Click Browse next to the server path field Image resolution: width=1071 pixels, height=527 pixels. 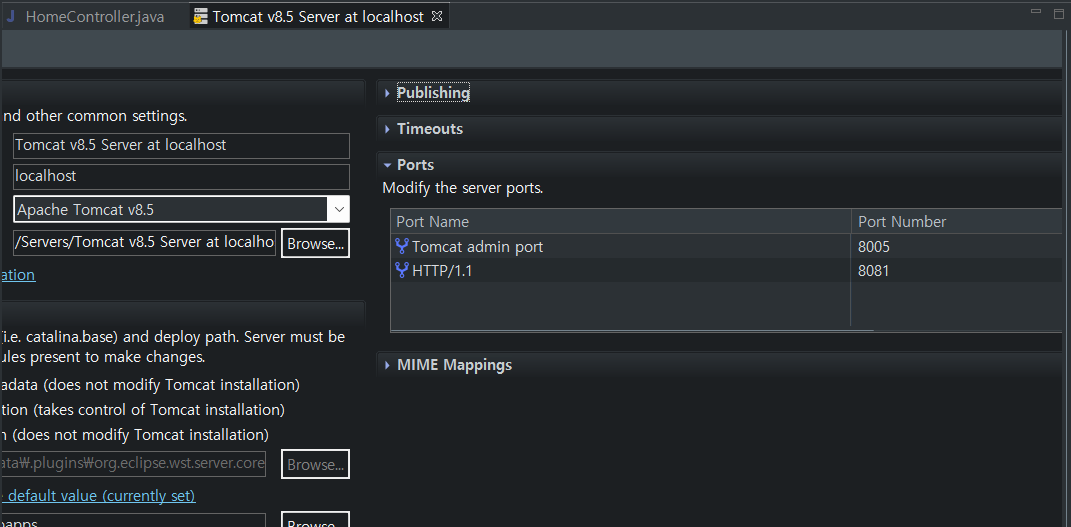[315, 465]
